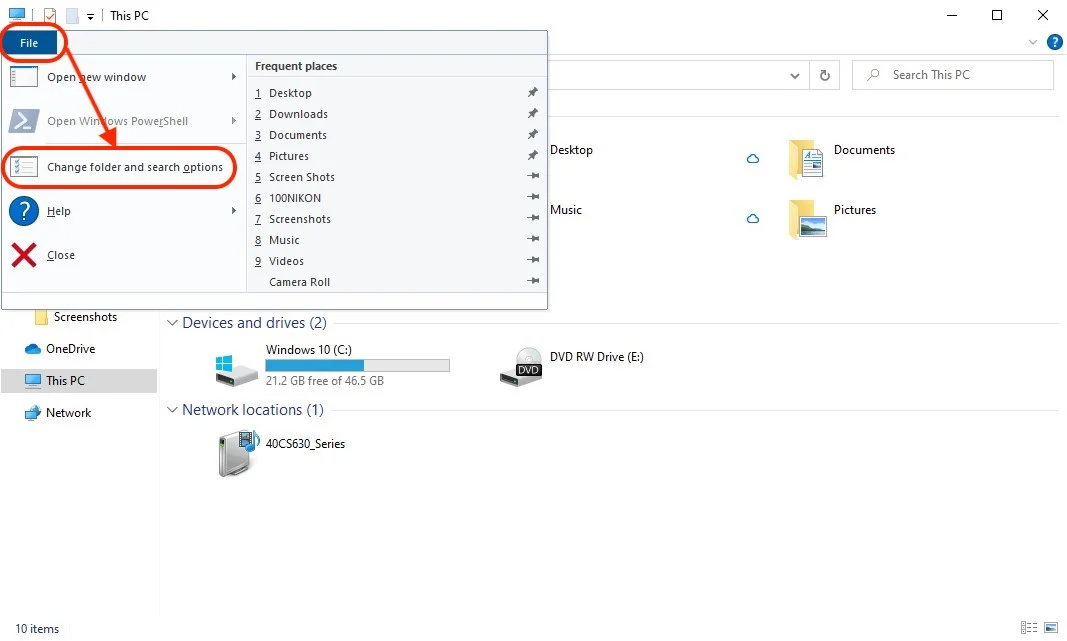Click the C: drive storage usage bar
This screenshot has width=1067, height=641.
tap(357, 365)
